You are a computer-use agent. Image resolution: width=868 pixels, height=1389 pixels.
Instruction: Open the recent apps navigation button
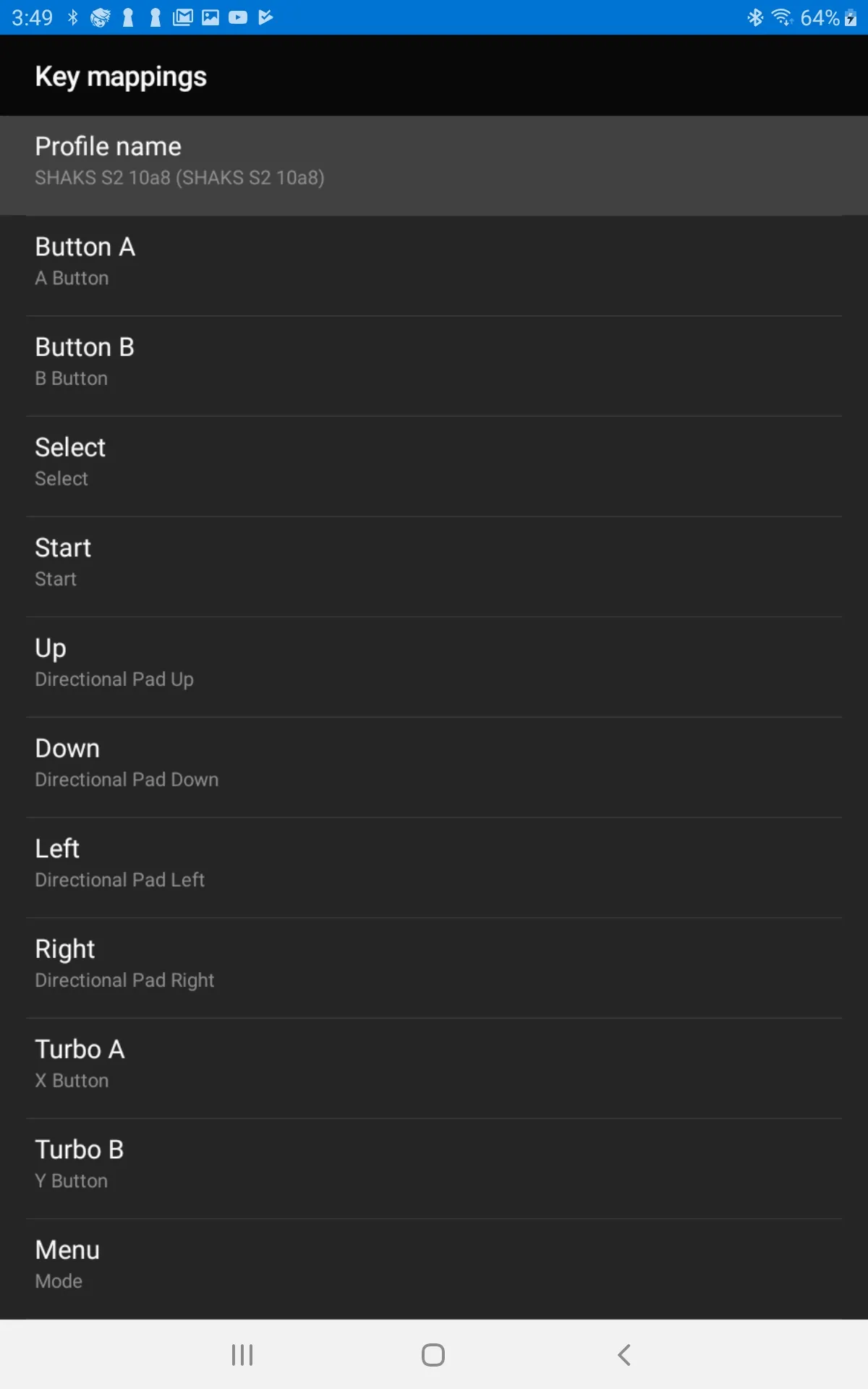point(242,1354)
